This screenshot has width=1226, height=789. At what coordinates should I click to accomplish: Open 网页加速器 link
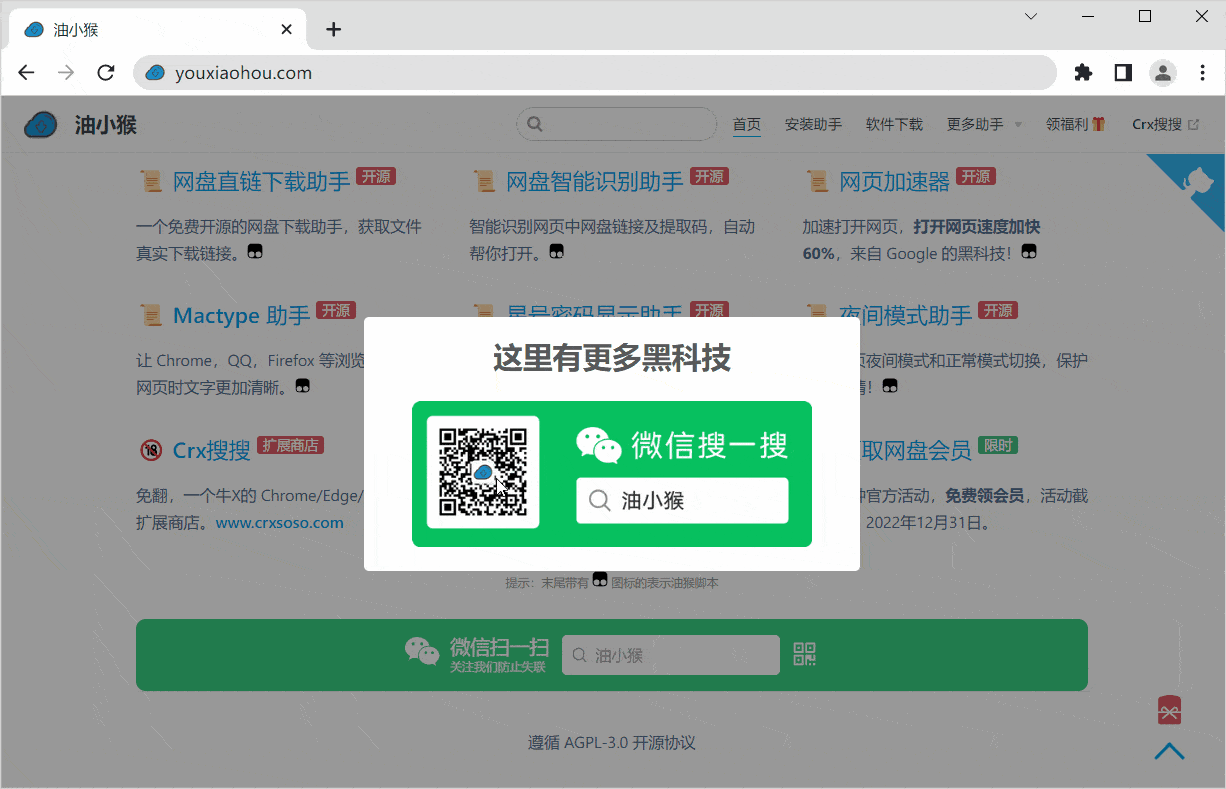[895, 181]
